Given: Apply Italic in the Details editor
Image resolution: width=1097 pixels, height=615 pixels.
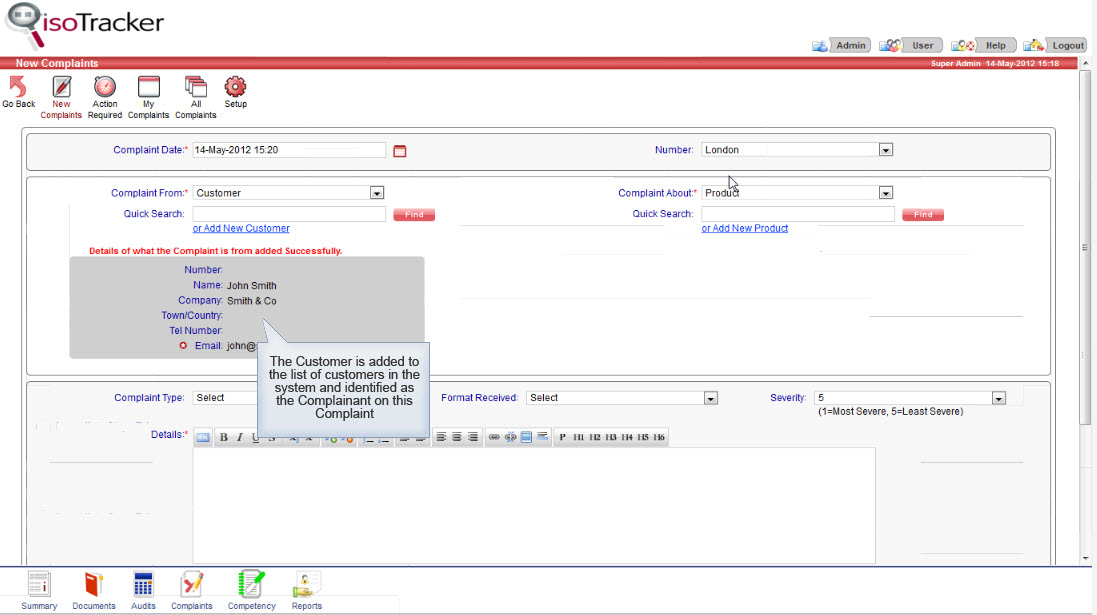Looking at the screenshot, I should (238, 437).
